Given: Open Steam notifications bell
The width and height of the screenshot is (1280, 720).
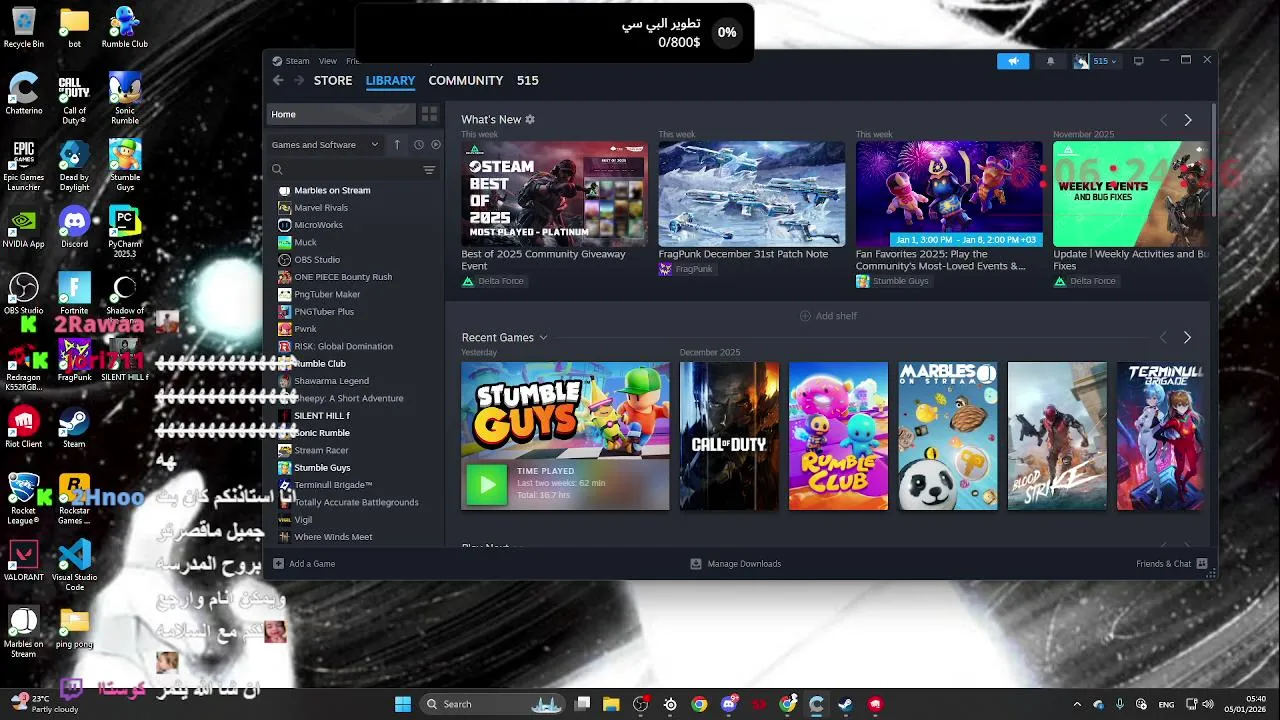Looking at the screenshot, I should click(1050, 61).
